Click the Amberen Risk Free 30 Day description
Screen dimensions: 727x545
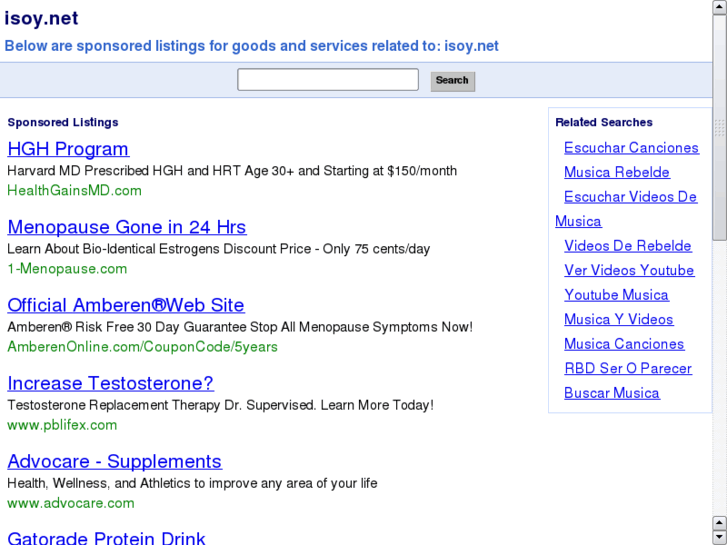(240, 327)
